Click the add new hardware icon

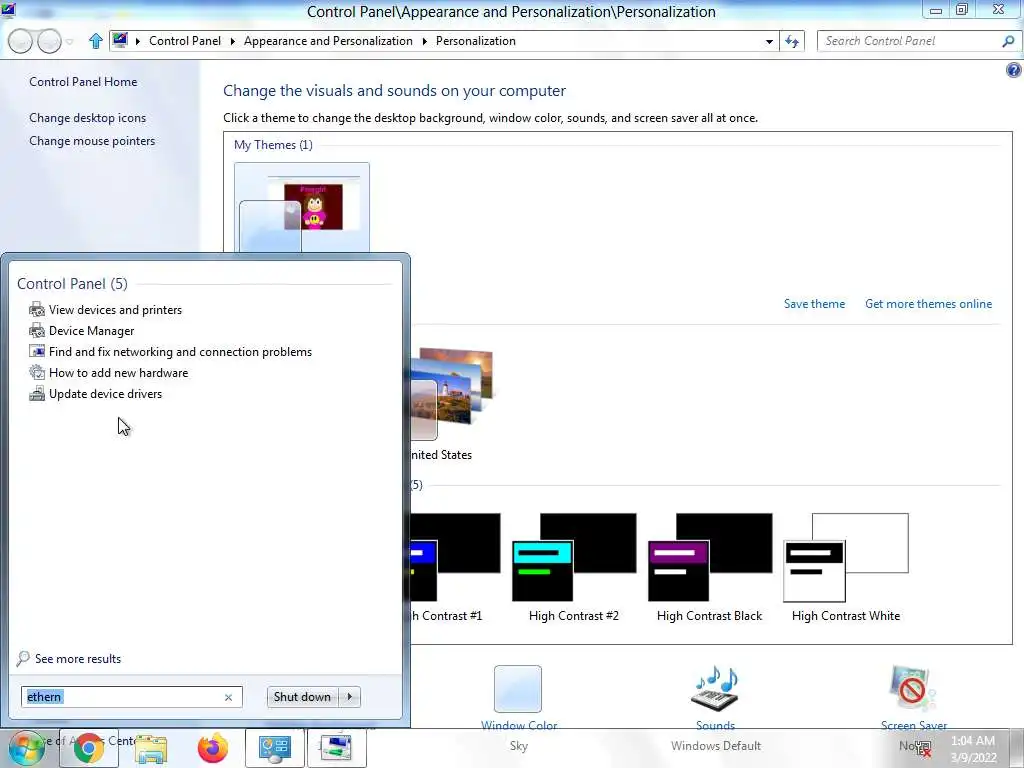[37, 372]
